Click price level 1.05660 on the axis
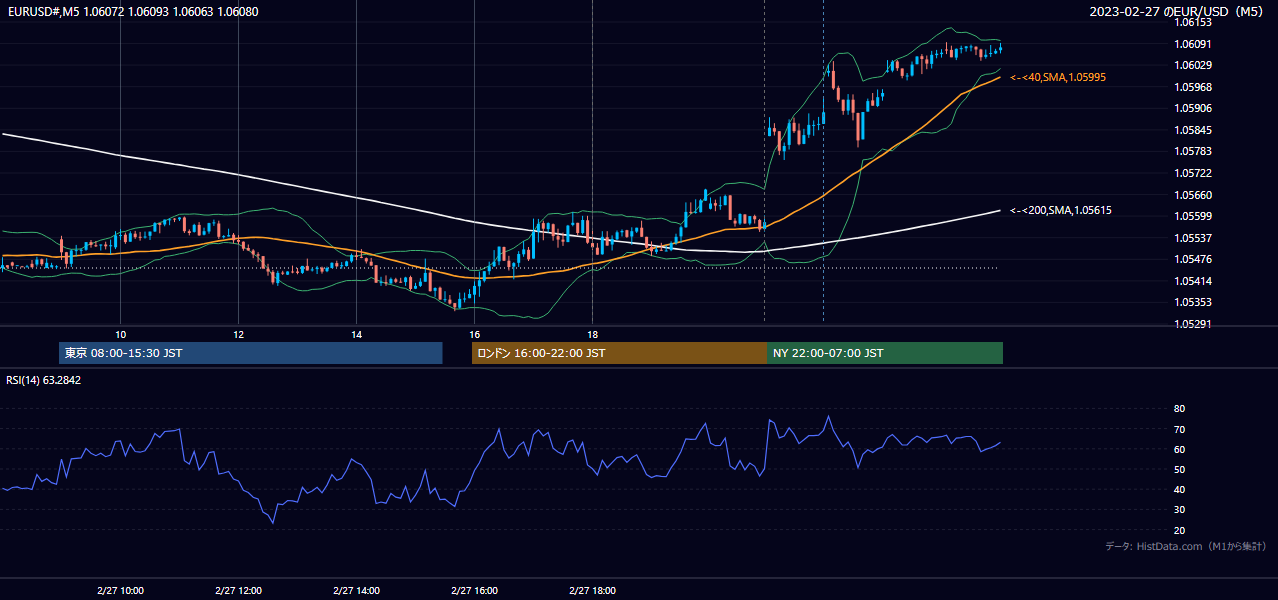1278x600 pixels. point(1192,195)
